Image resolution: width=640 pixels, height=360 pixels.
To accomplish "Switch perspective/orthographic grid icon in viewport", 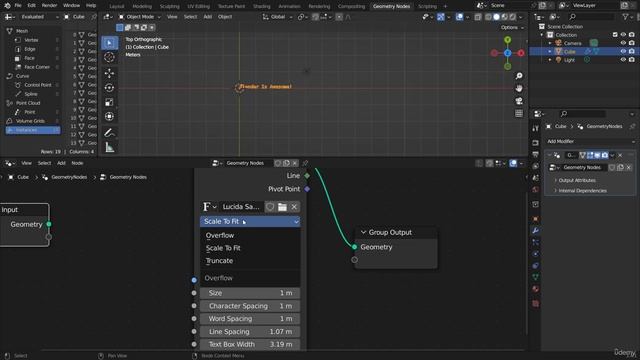I will (519, 113).
